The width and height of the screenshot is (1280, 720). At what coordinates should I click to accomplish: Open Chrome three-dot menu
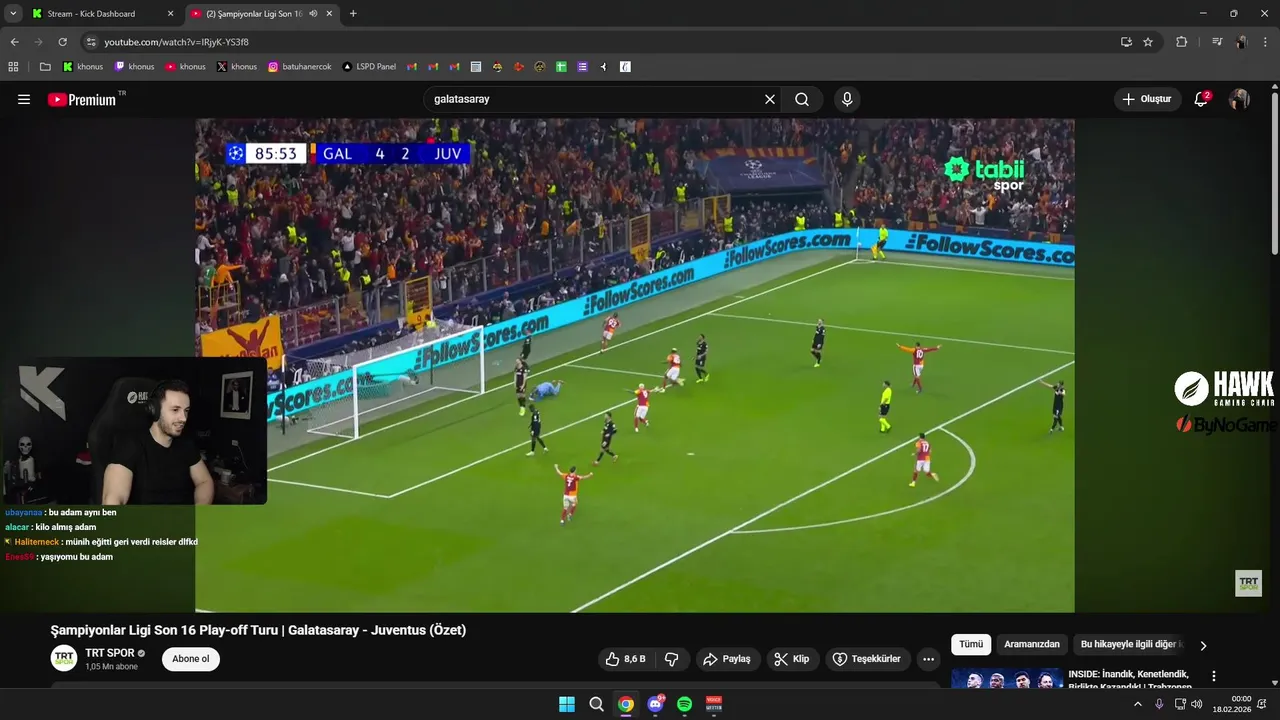coord(1266,42)
